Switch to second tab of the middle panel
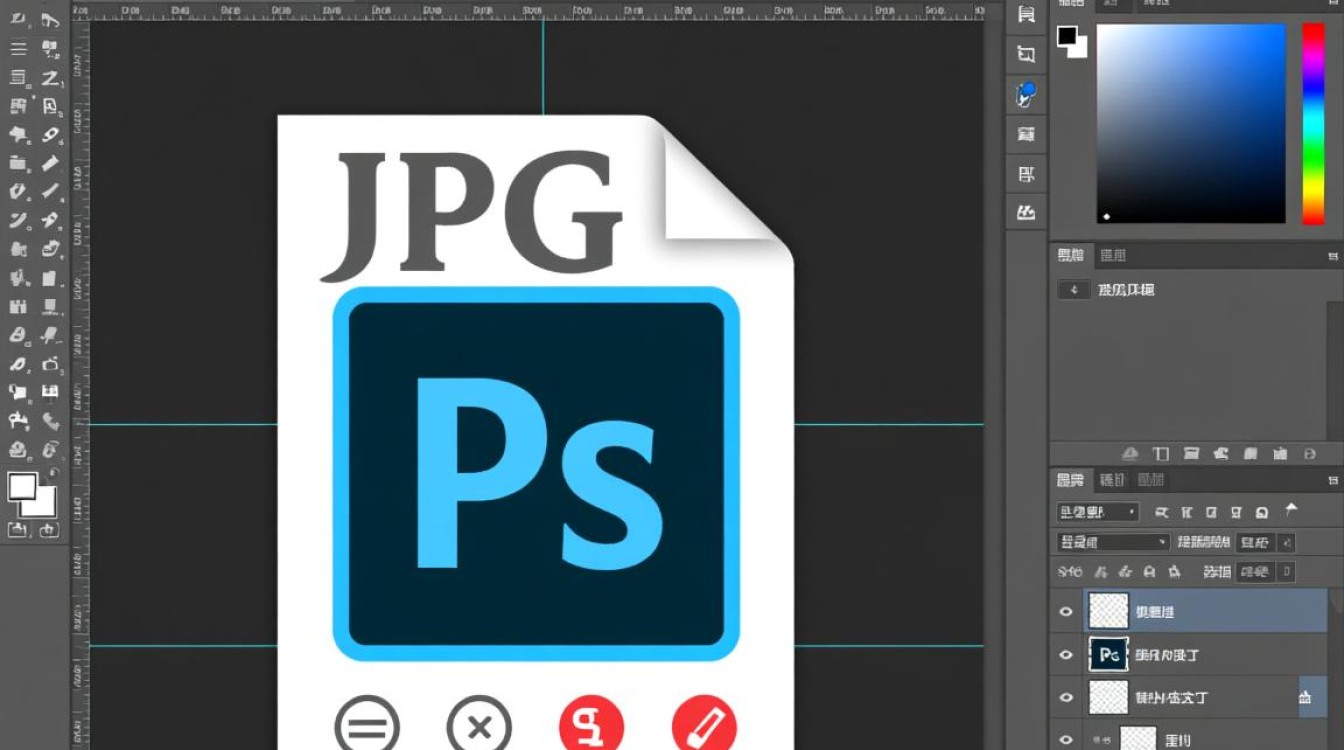The image size is (1344, 750). point(1112,256)
